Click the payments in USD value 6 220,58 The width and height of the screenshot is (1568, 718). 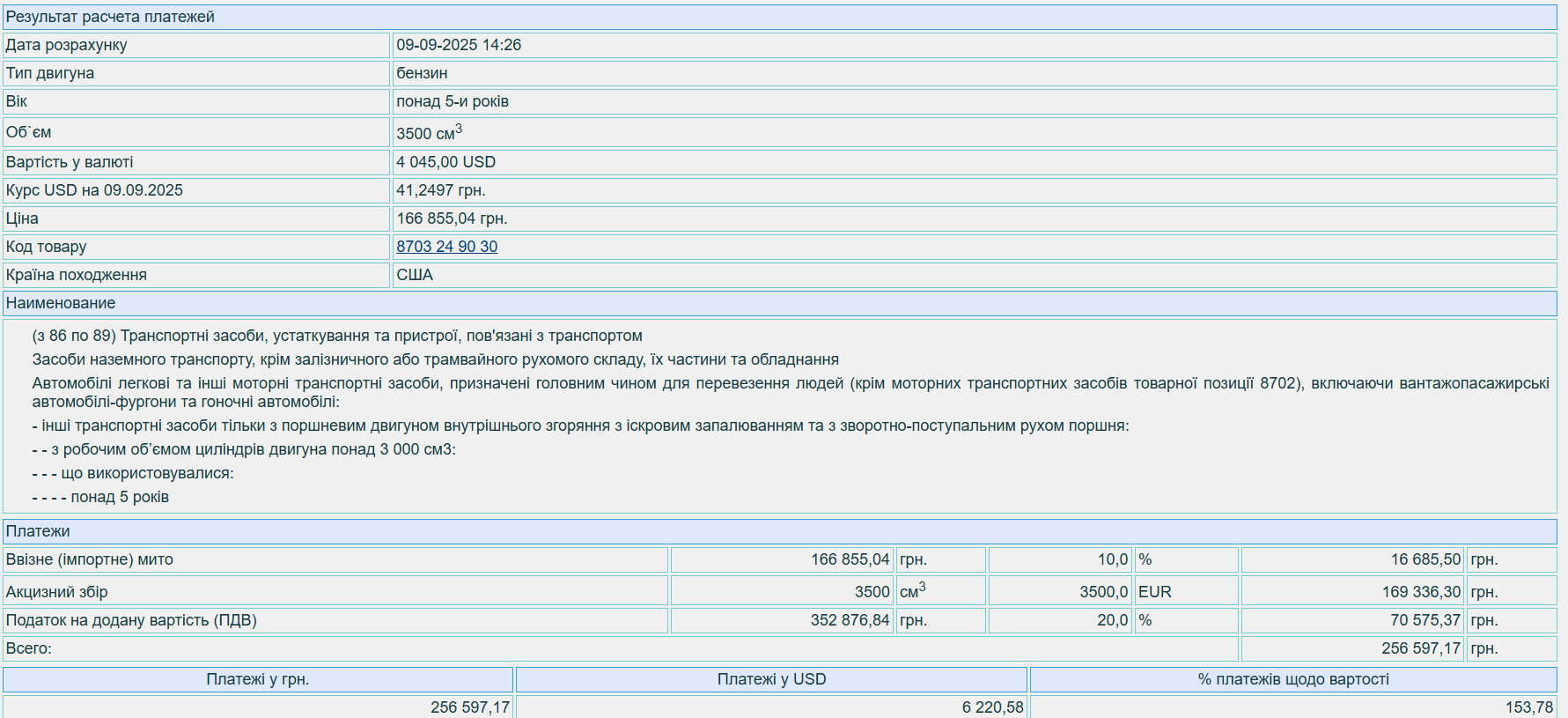point(993,707)
